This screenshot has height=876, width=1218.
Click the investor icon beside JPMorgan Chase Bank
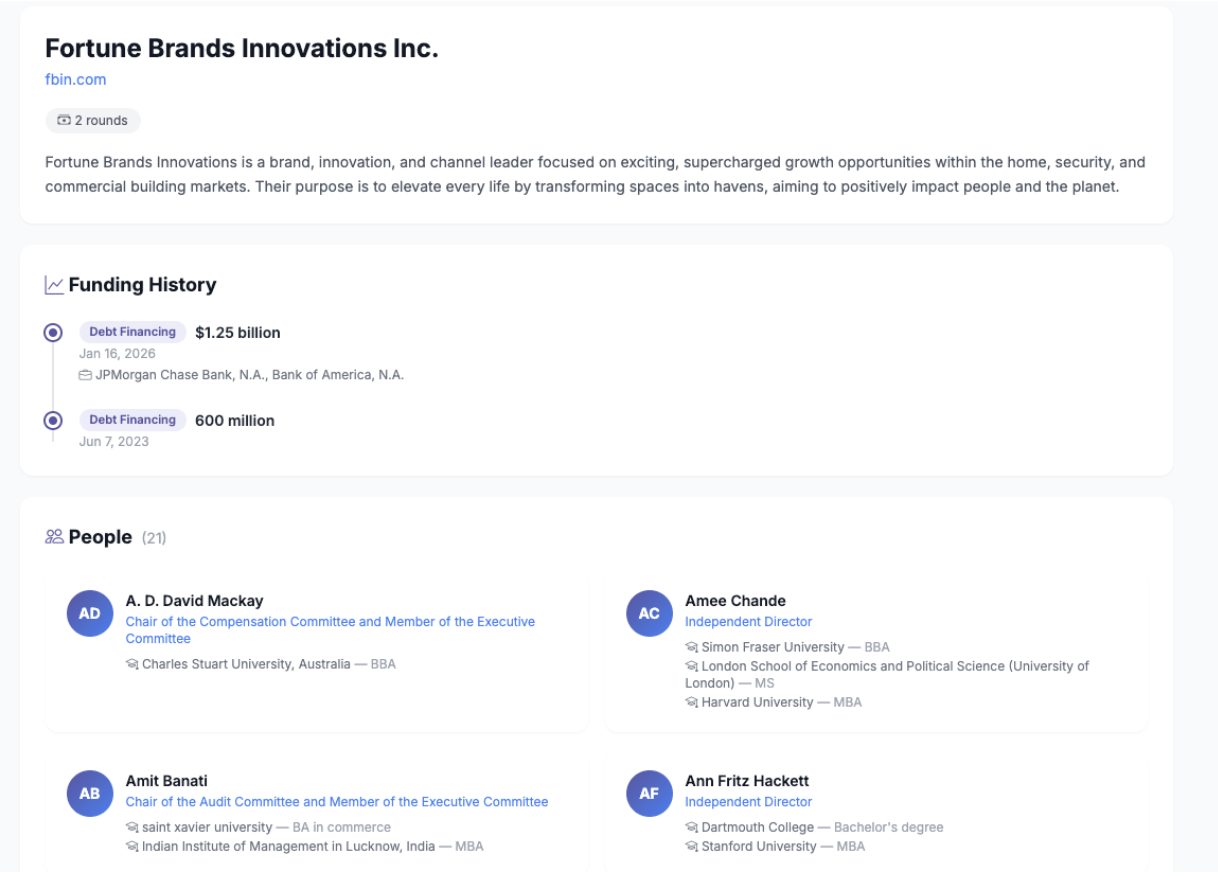(x=85, y=375)
